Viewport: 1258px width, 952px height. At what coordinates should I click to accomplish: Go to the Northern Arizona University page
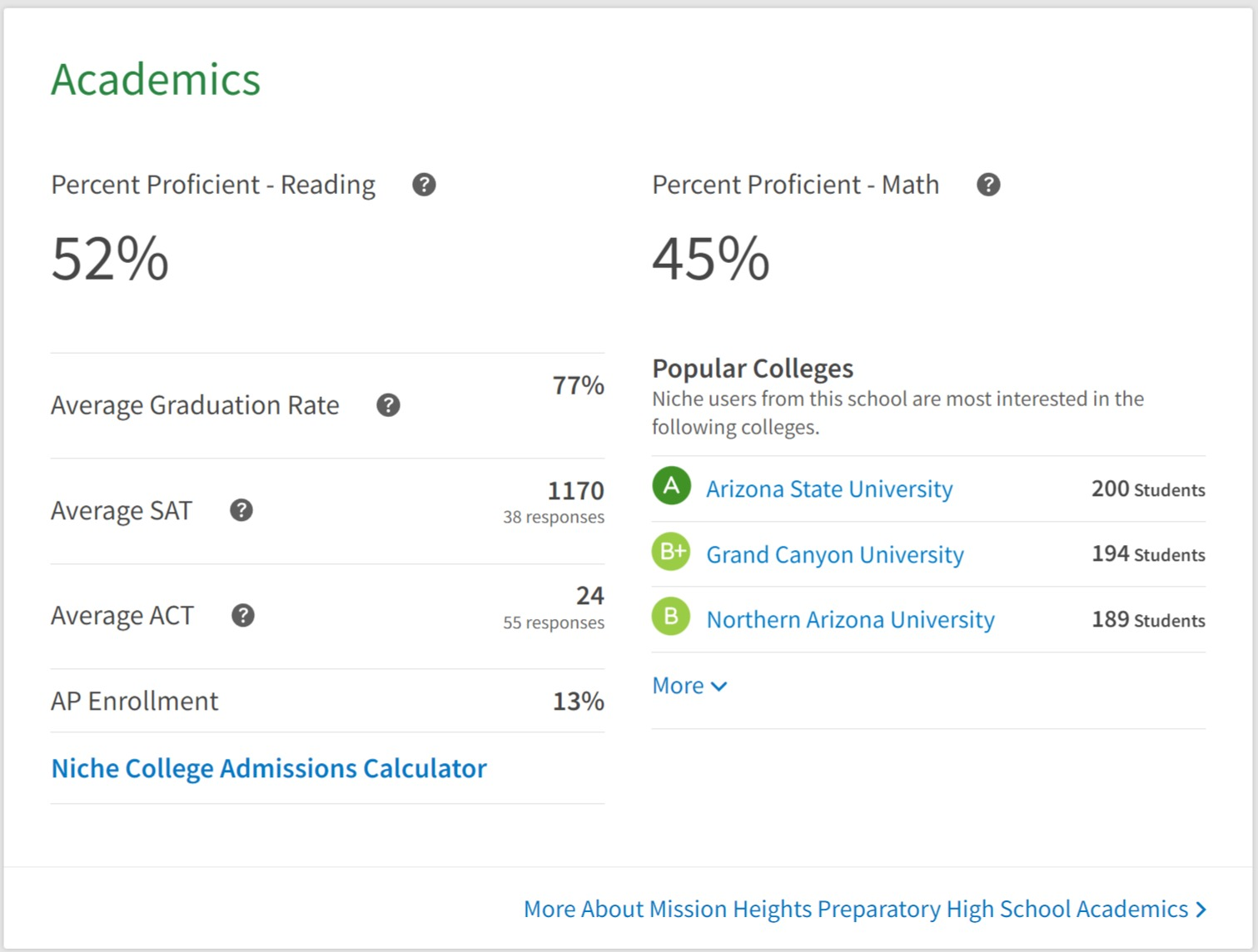click(850, 620)
